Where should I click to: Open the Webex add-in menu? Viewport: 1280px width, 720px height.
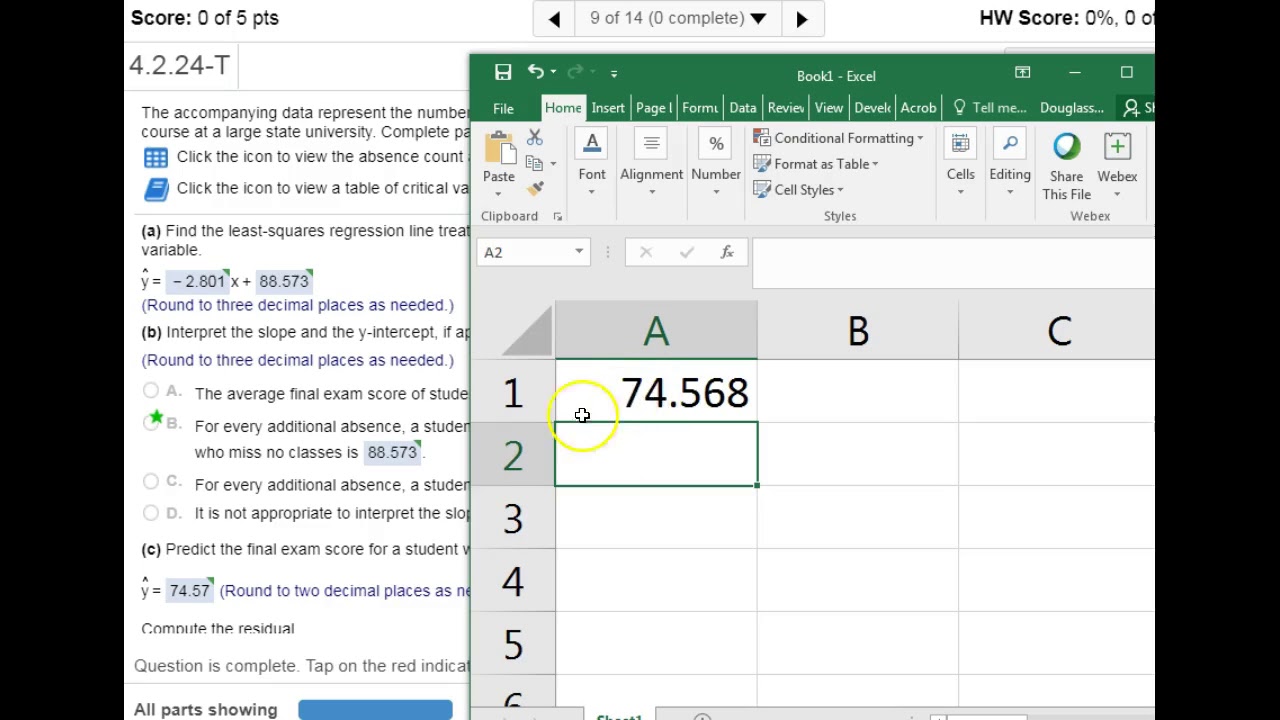coord(1117,165)
